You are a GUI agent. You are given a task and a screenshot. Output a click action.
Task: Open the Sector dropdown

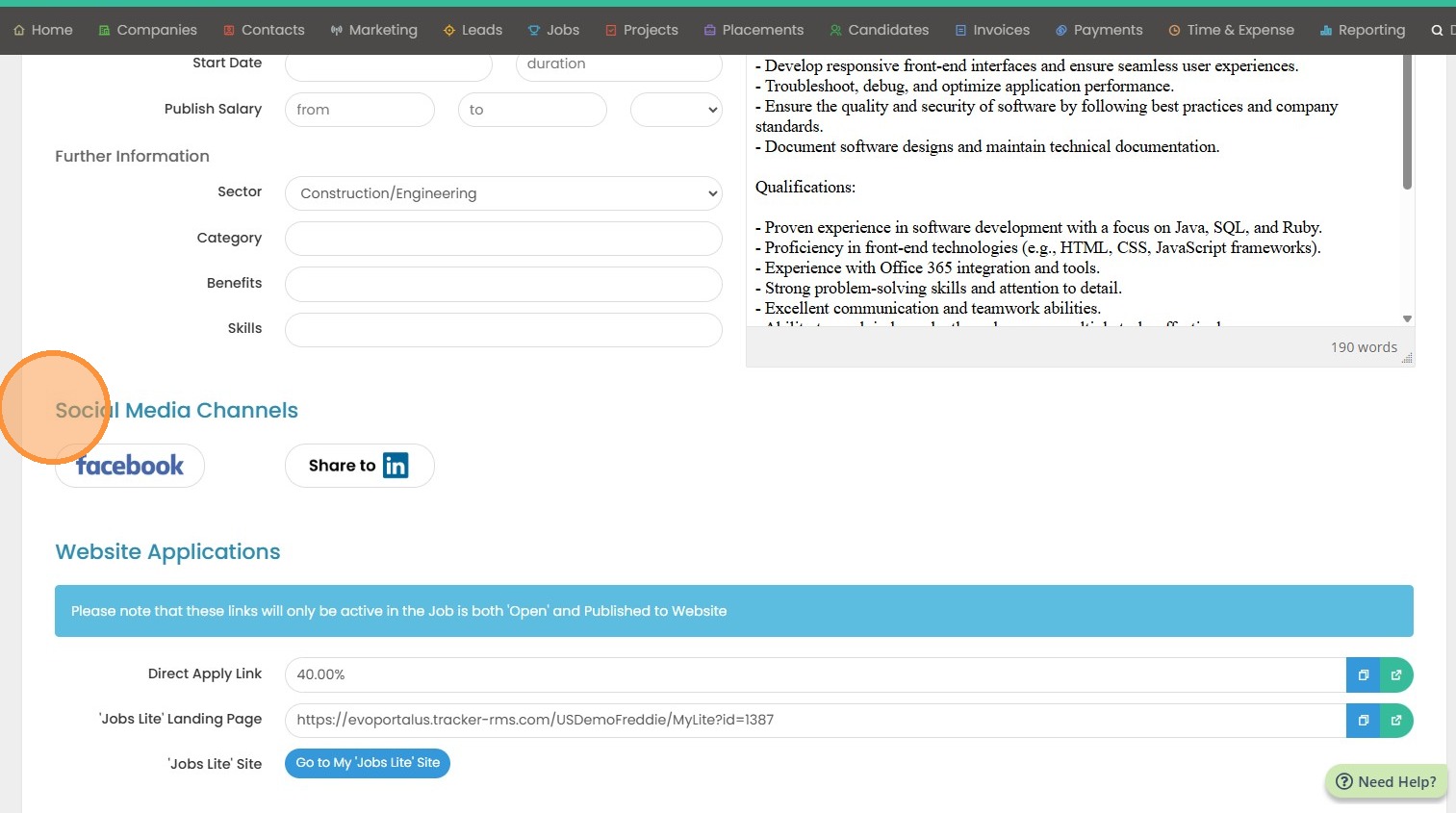pos(503,193)
